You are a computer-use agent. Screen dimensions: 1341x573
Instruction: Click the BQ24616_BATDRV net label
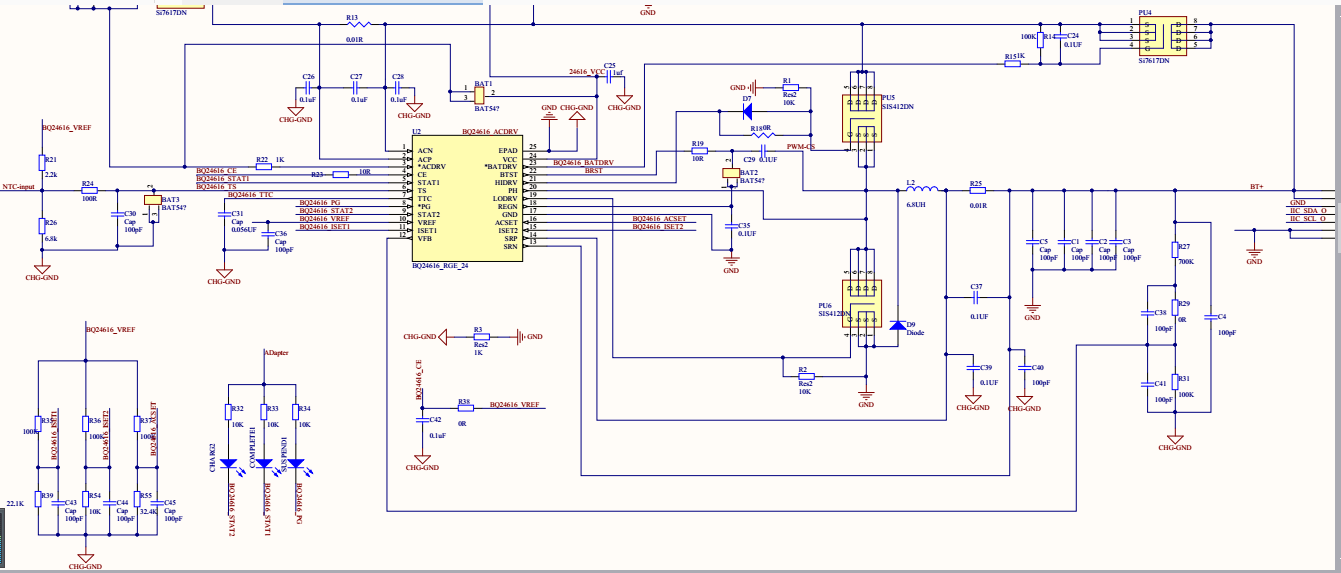point(583,162)
